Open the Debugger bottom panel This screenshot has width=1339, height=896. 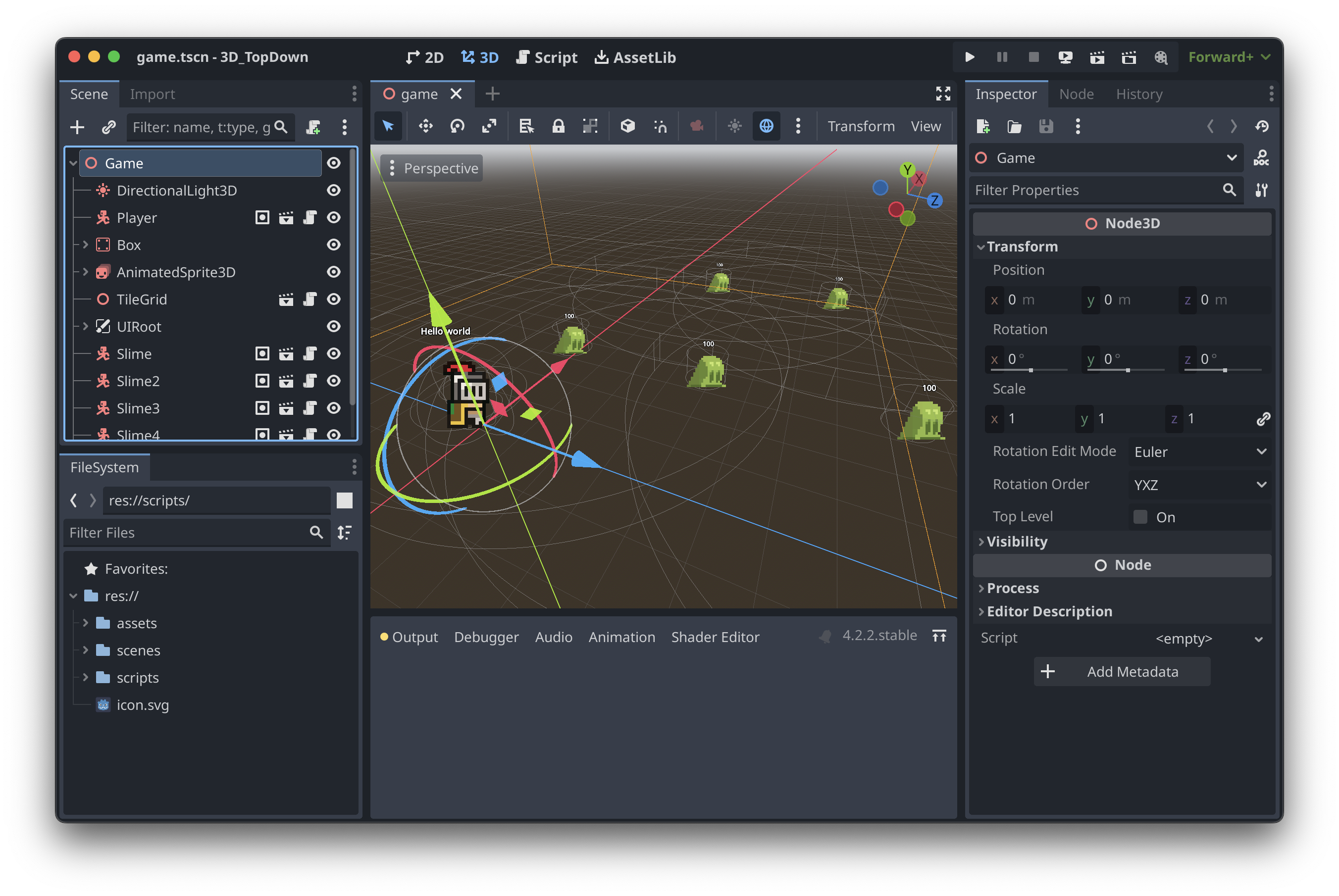(x=486, y=637)
